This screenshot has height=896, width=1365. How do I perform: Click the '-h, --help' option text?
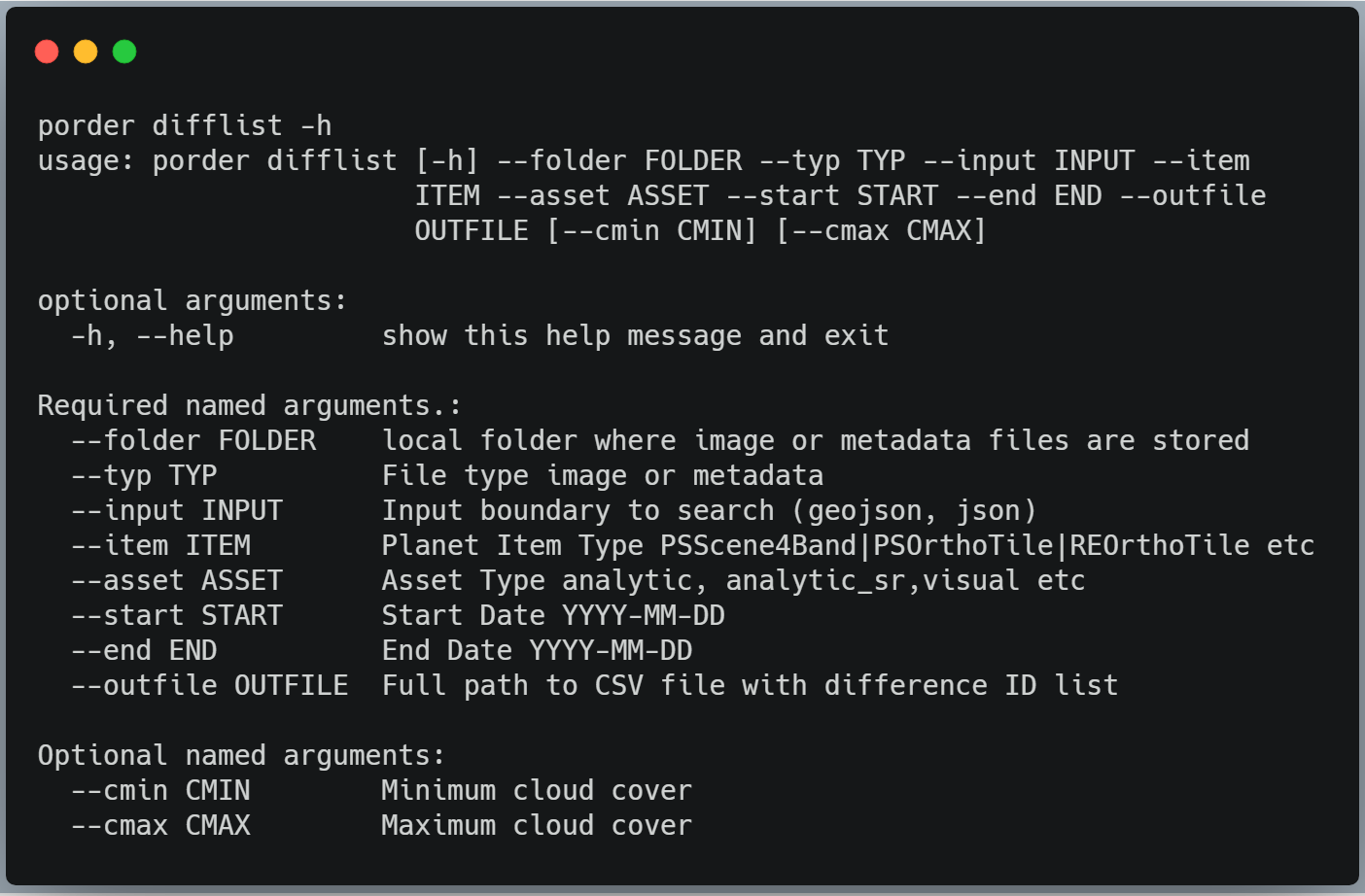[x=153, y=335]
